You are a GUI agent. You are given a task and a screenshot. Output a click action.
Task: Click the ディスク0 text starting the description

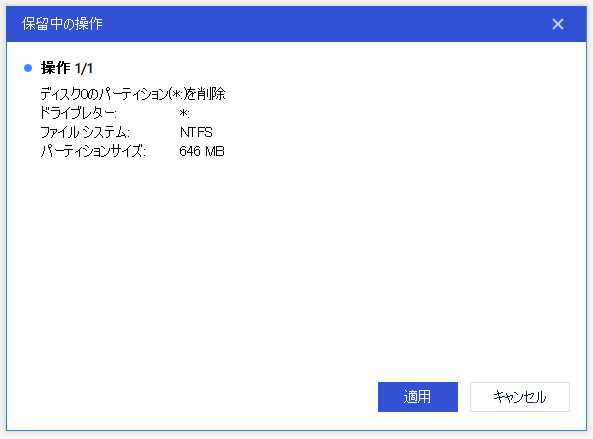point(65,94)
